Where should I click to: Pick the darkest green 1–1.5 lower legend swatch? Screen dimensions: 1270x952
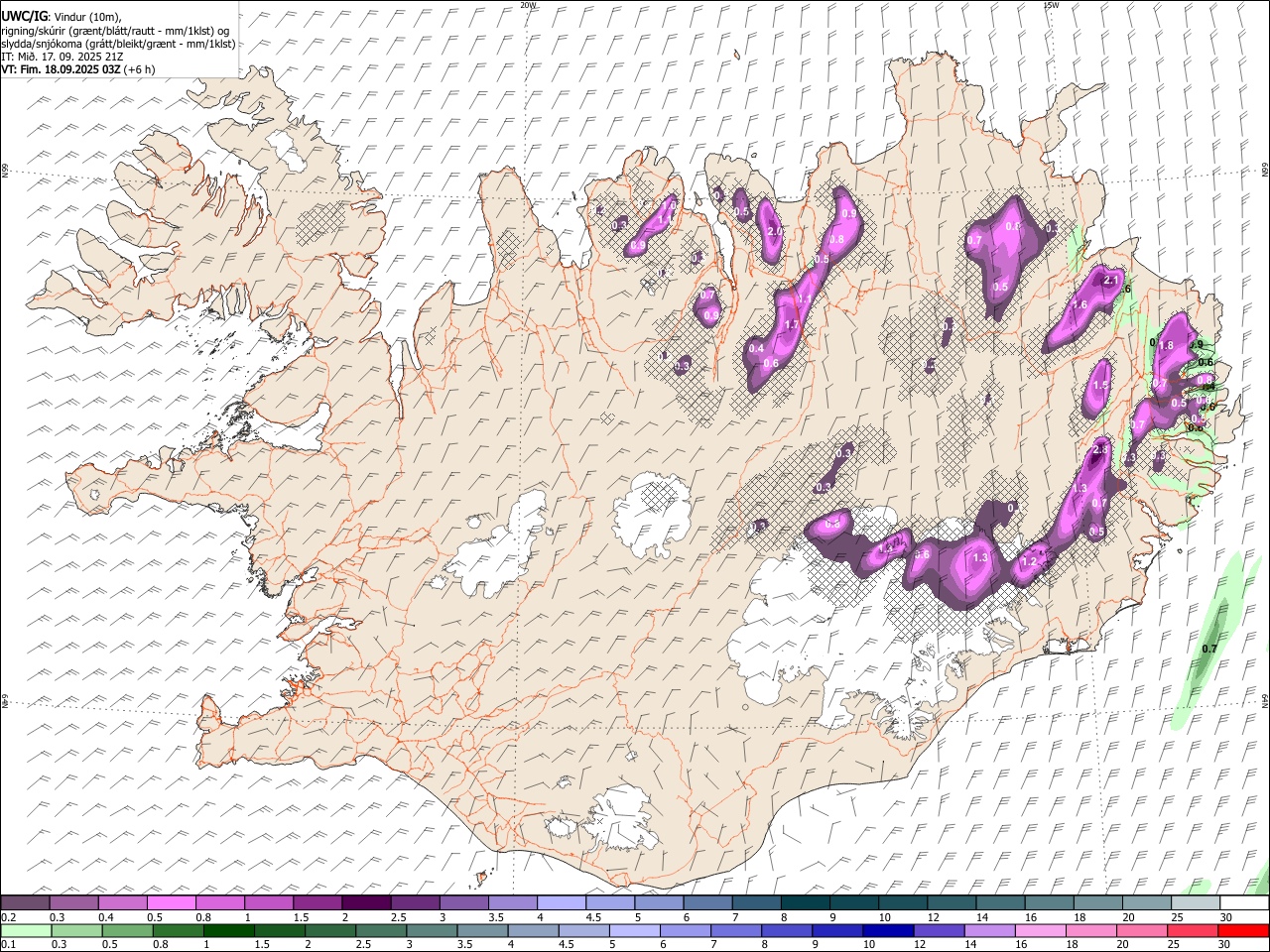click(228, 930)
